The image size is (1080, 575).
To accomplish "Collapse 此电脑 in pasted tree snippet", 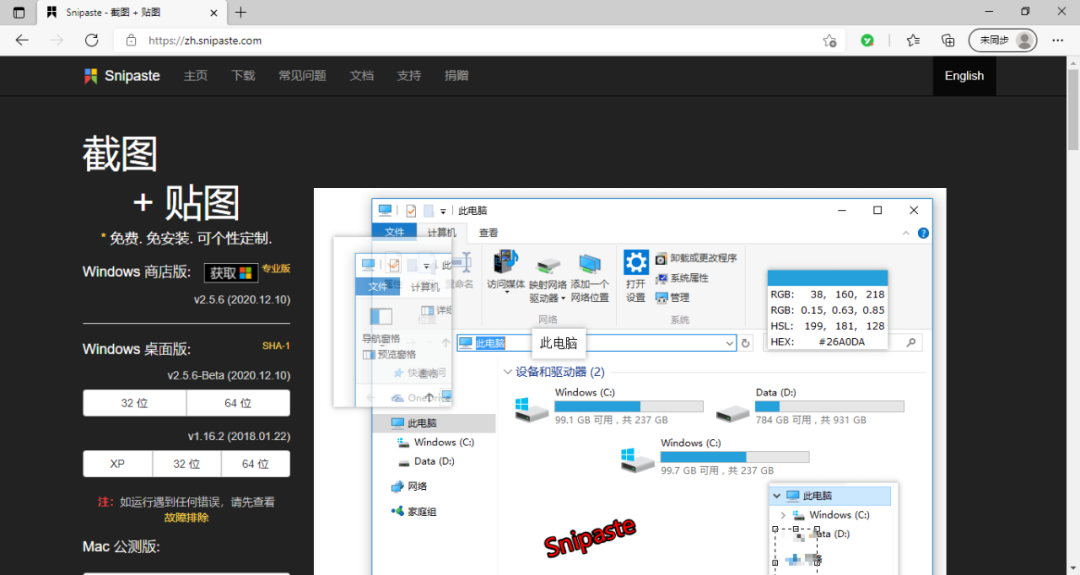I will (777, 496).
